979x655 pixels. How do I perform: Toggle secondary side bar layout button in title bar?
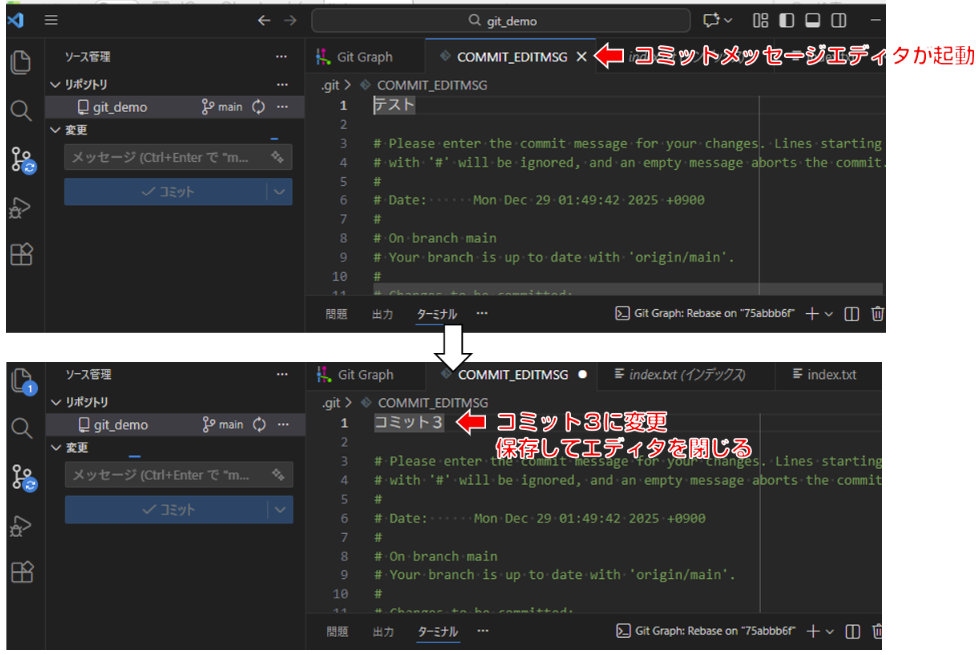pos(839,20)
